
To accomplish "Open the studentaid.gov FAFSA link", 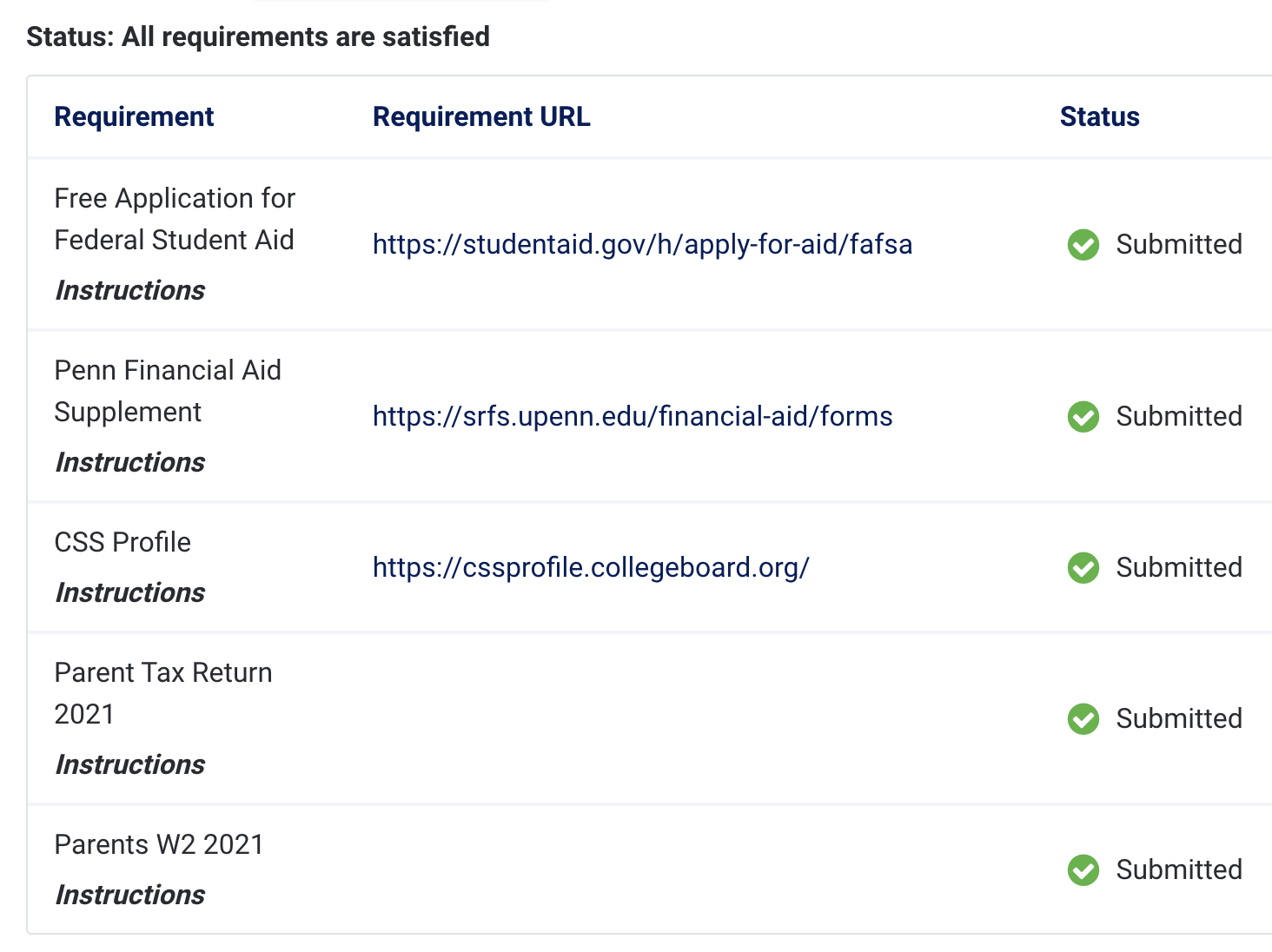I will click(x=642, y=245).
